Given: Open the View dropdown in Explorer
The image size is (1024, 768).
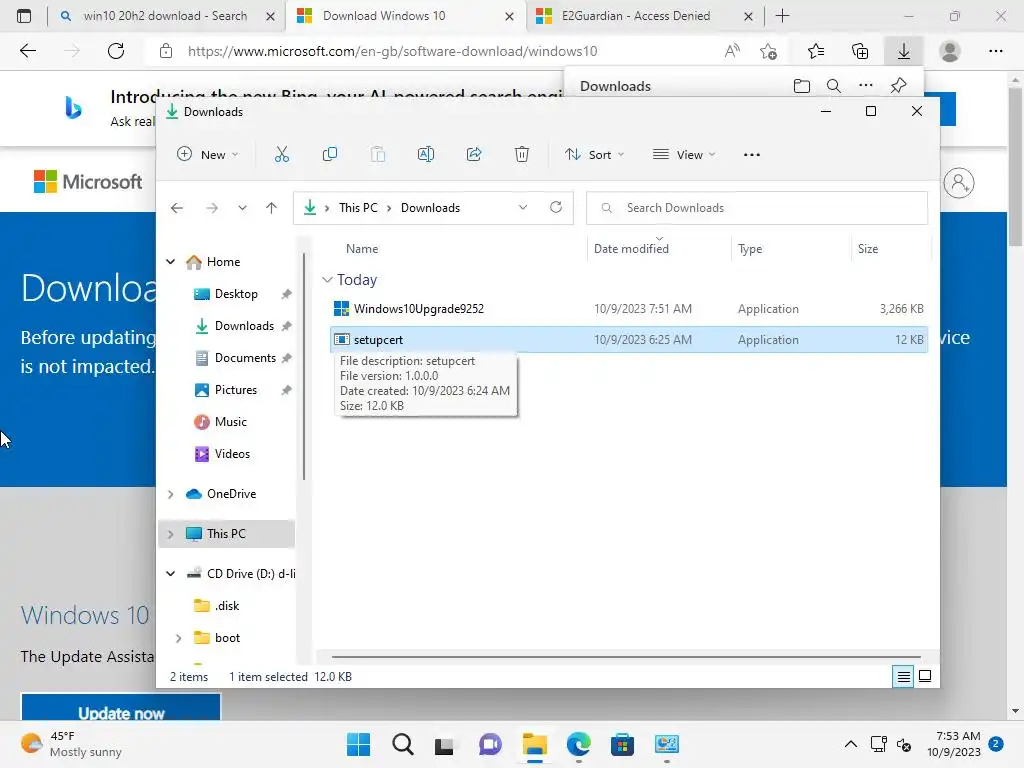Looking at the screenshot, I should [684, 155].
